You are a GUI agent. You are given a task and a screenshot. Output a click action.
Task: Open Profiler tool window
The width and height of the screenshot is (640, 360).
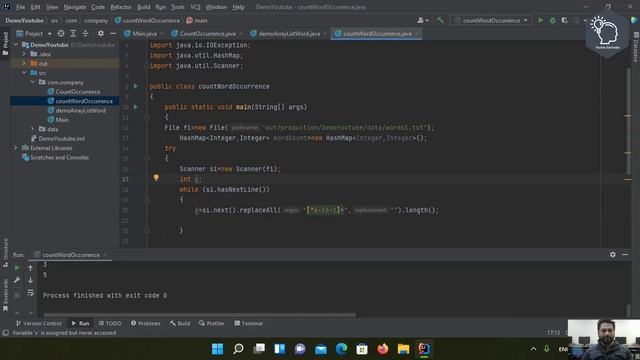211,323
